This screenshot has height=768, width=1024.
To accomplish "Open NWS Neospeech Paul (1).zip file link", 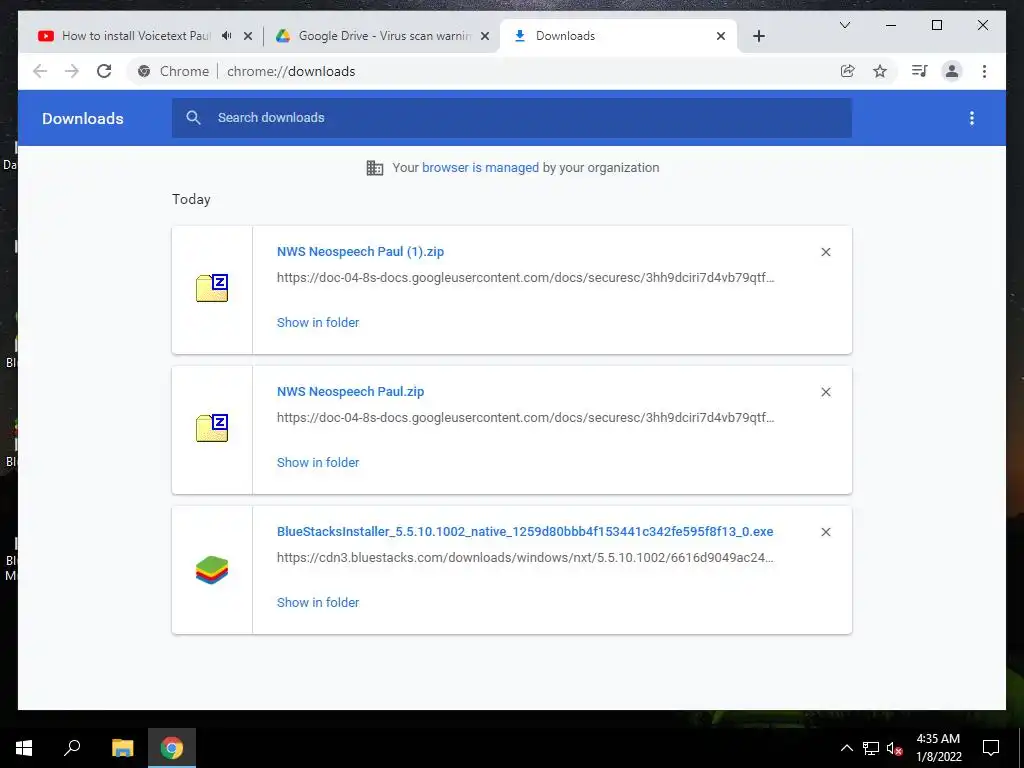I will click(360, 251).
